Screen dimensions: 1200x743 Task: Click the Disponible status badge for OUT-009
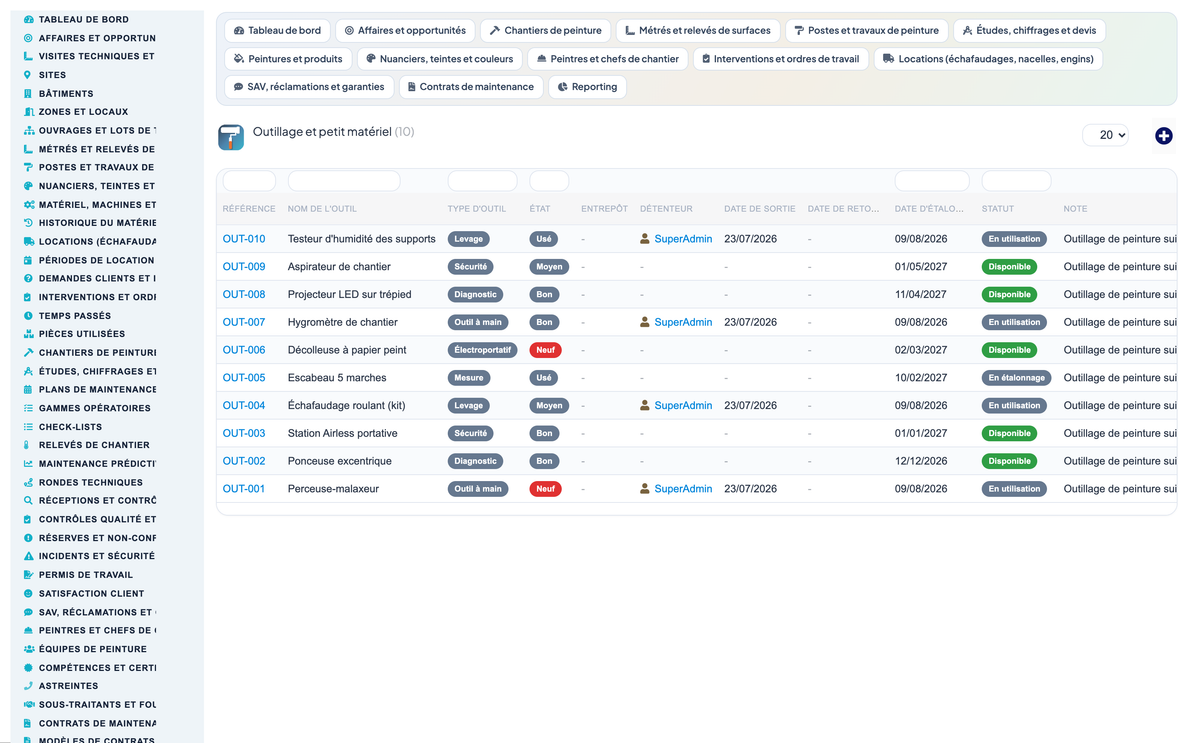coord(1009,267)
